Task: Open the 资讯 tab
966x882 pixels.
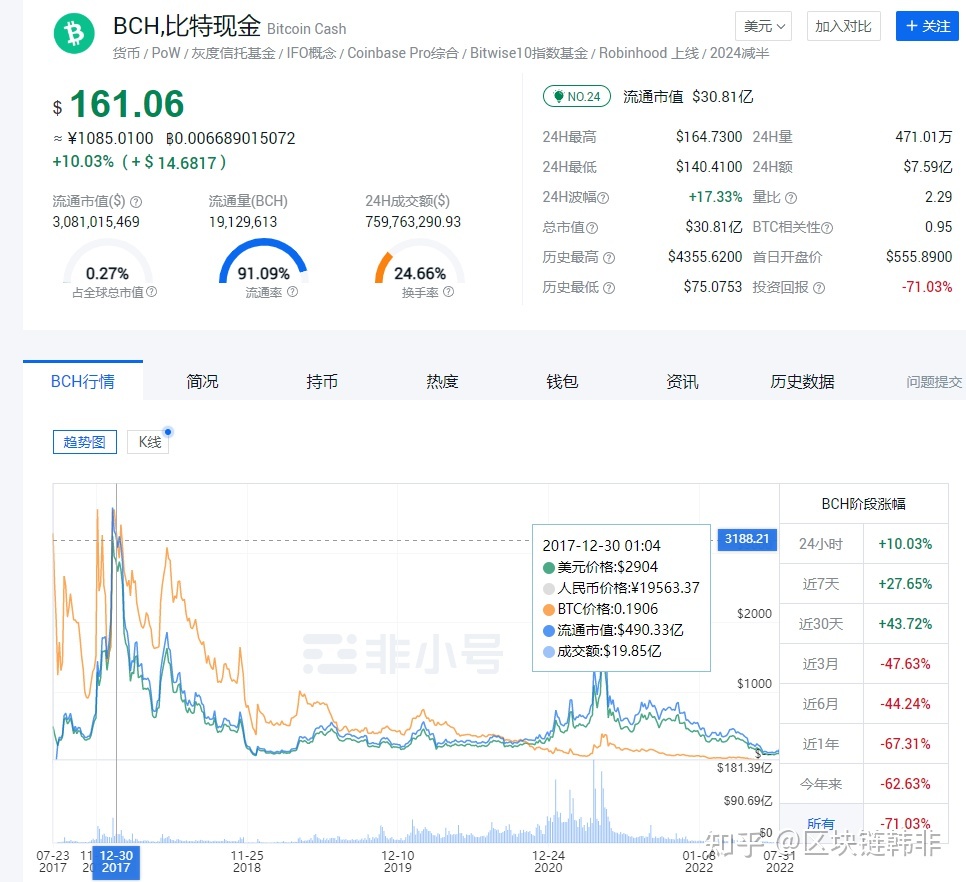Action: (683, 381)
